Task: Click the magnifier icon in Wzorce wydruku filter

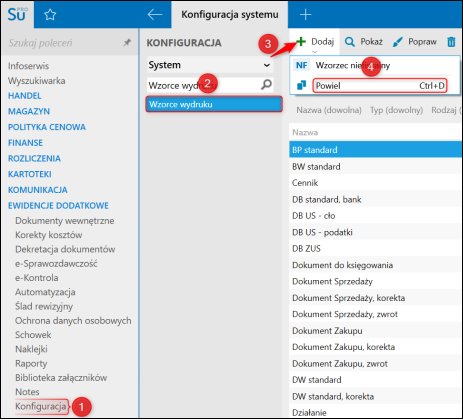Action: (266, 85)
